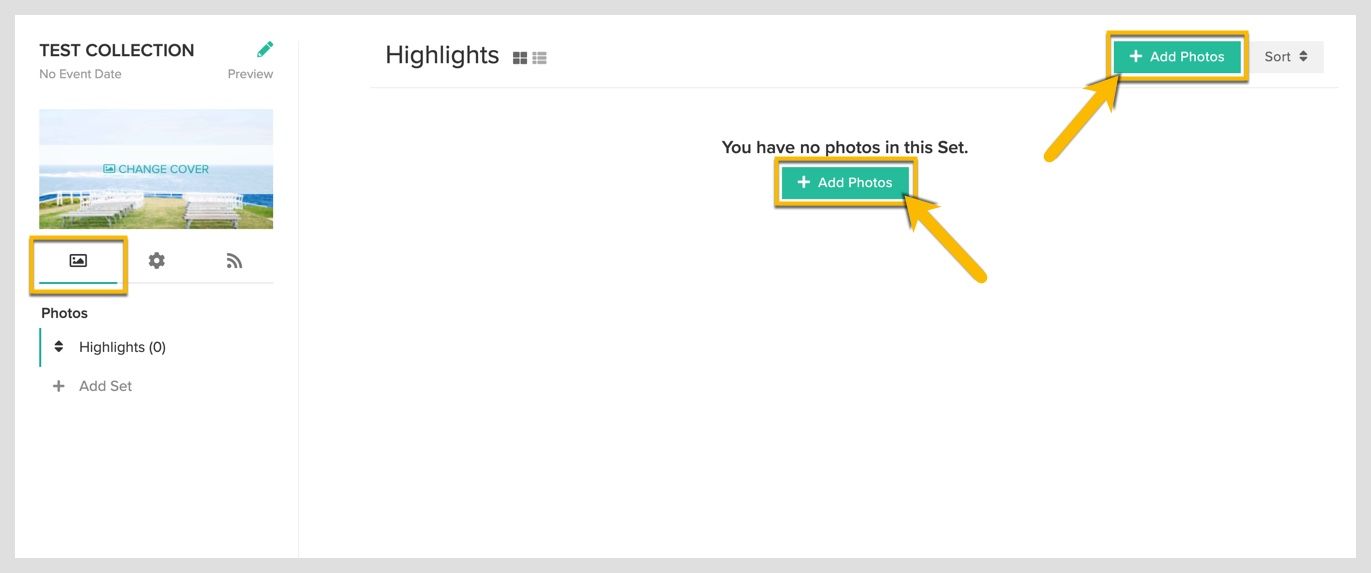Screen dimensions: 1371x573
Task: Switch Highlights to grid view
Action: pos(520,58)
